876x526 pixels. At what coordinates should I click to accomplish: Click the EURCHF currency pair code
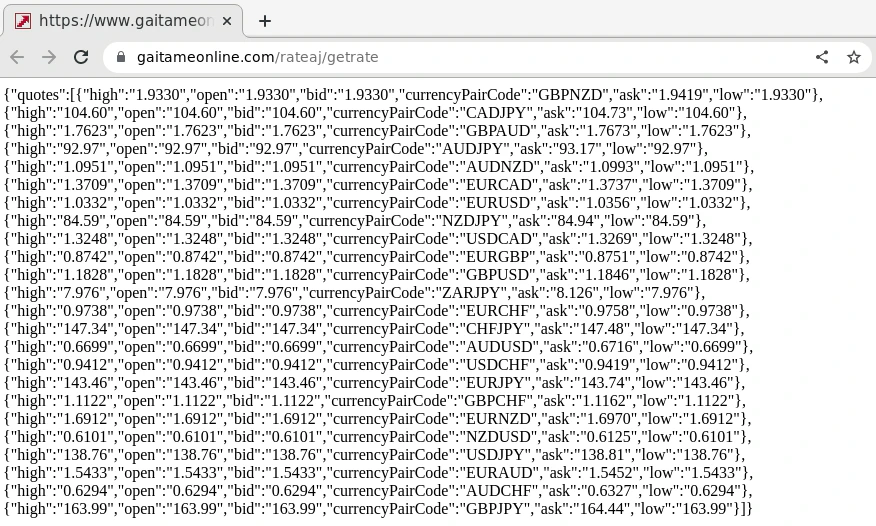pos(498,310)
